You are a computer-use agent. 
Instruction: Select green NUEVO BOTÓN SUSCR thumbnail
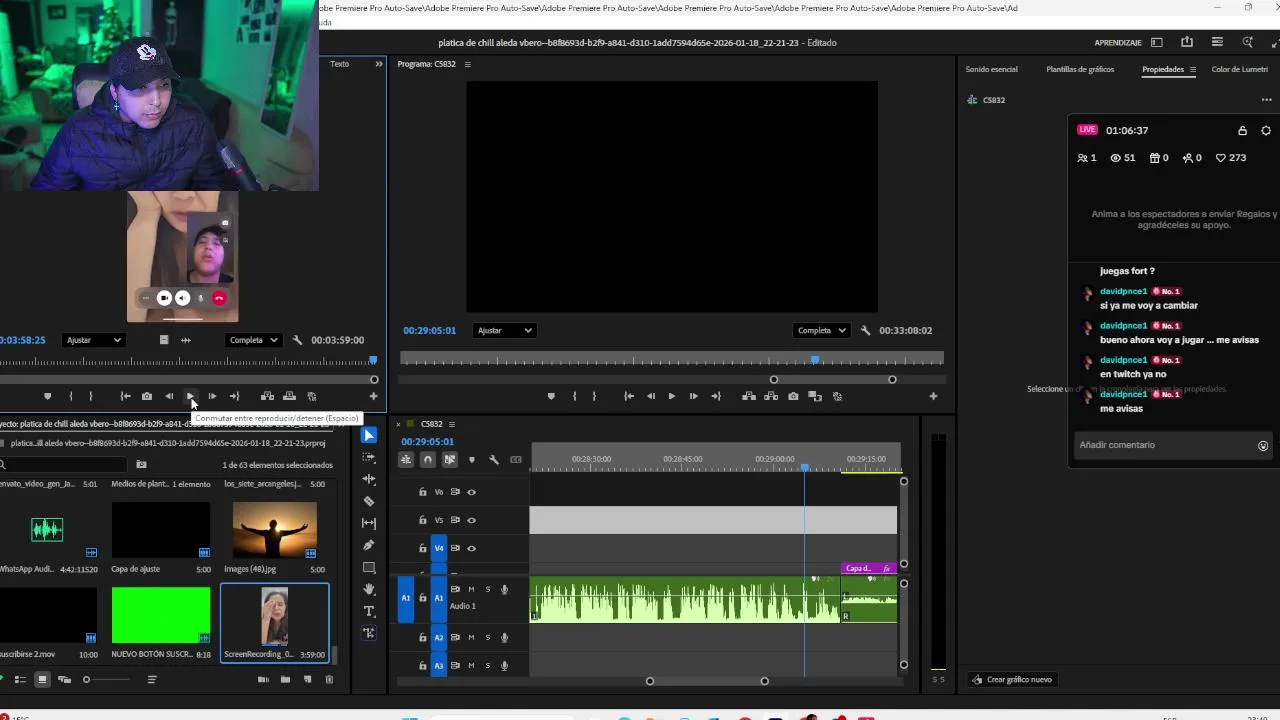[x=161, y=614]
